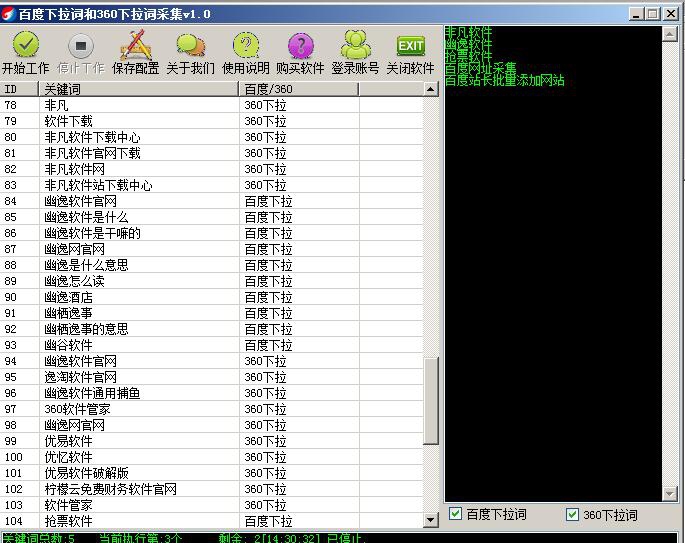This screenshot has height=543, width=685.
Task: Click 百度网址采集 in the black panel
Action: click(x=481, y=68)
